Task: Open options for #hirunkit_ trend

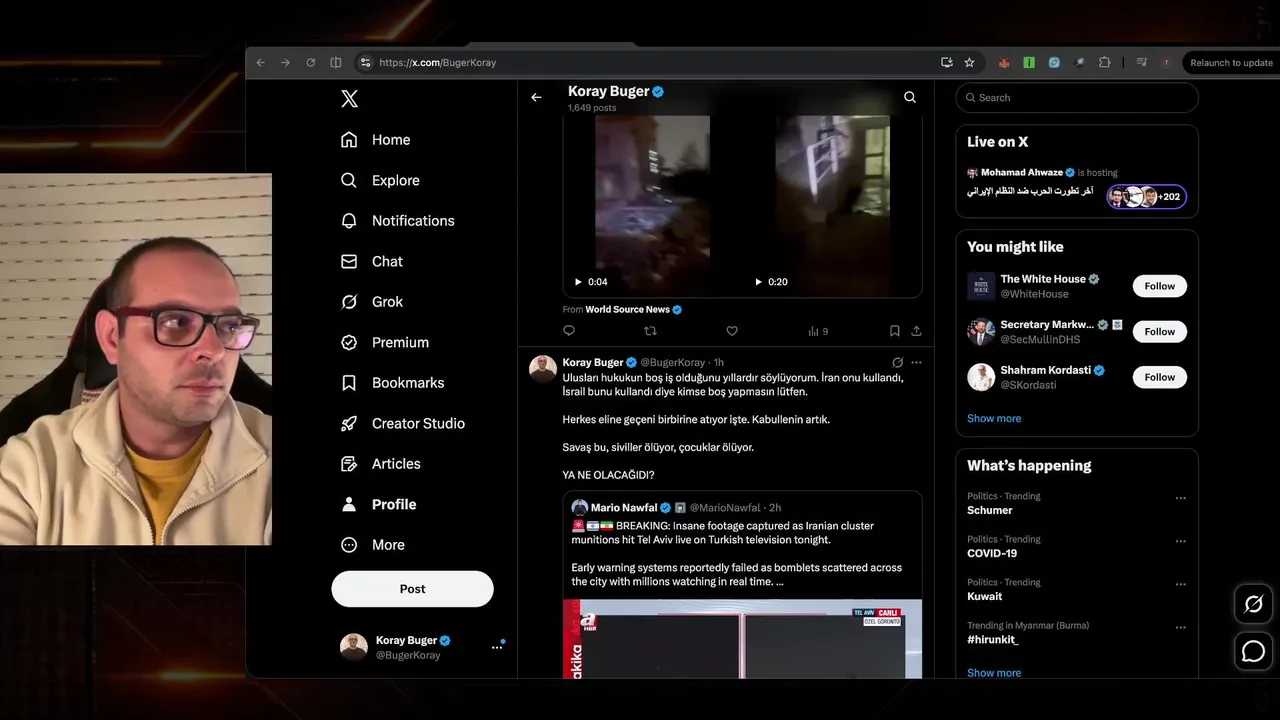Action: pyautogui.click(x=1180, y=627)
